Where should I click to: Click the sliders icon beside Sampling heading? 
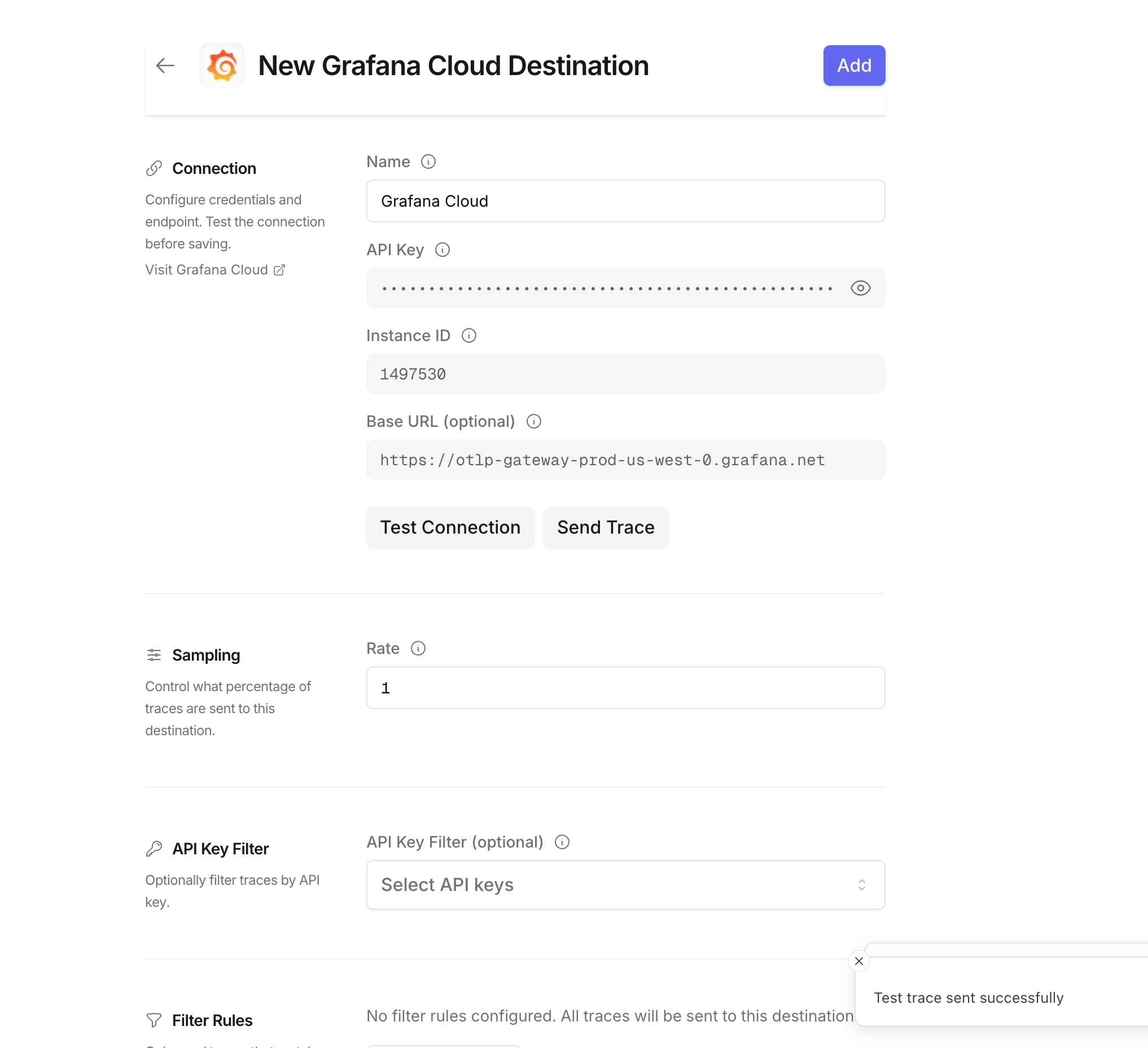[x=154, y=655]
